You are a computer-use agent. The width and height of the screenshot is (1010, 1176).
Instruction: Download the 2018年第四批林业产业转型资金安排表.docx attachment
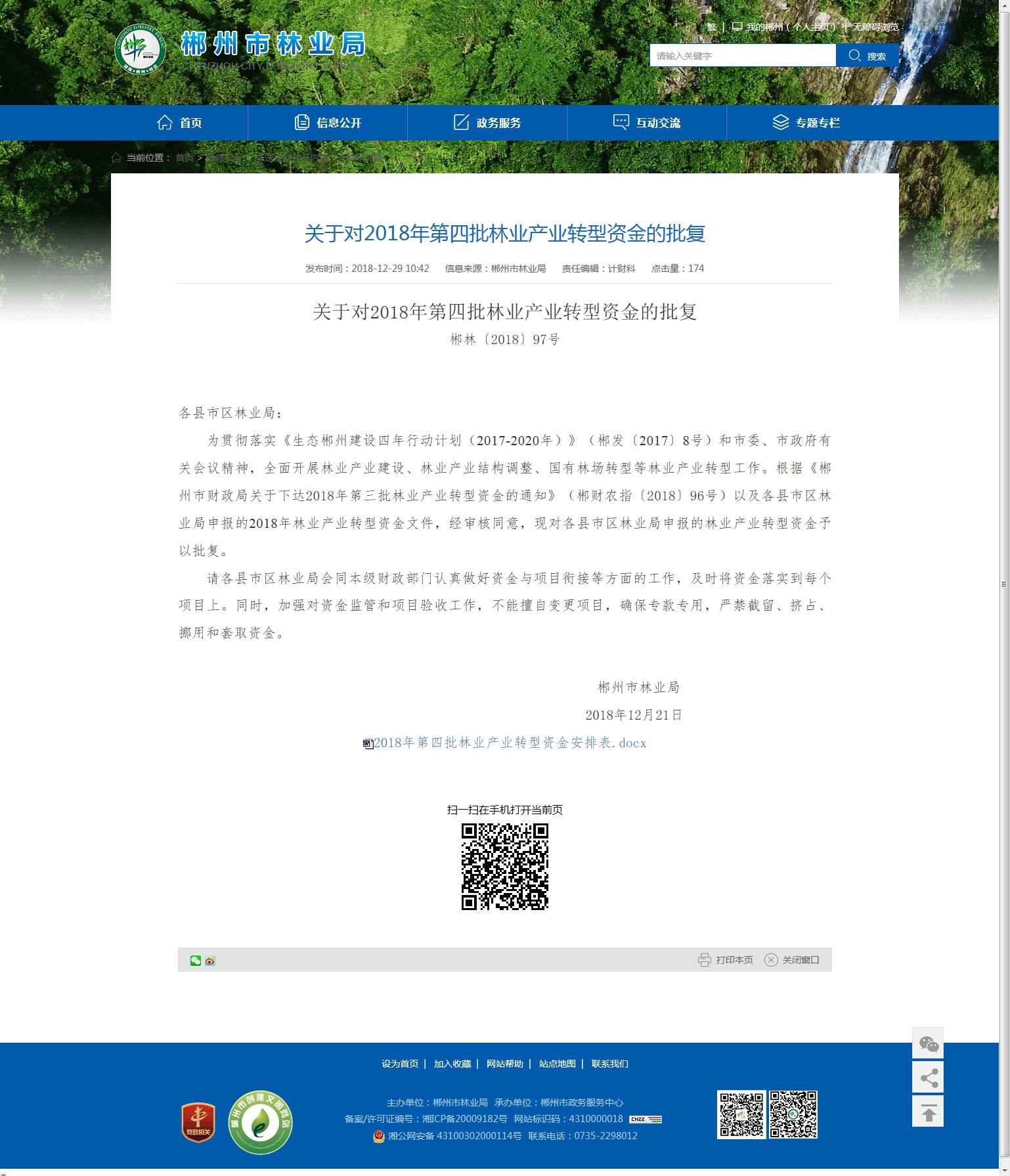510,743
